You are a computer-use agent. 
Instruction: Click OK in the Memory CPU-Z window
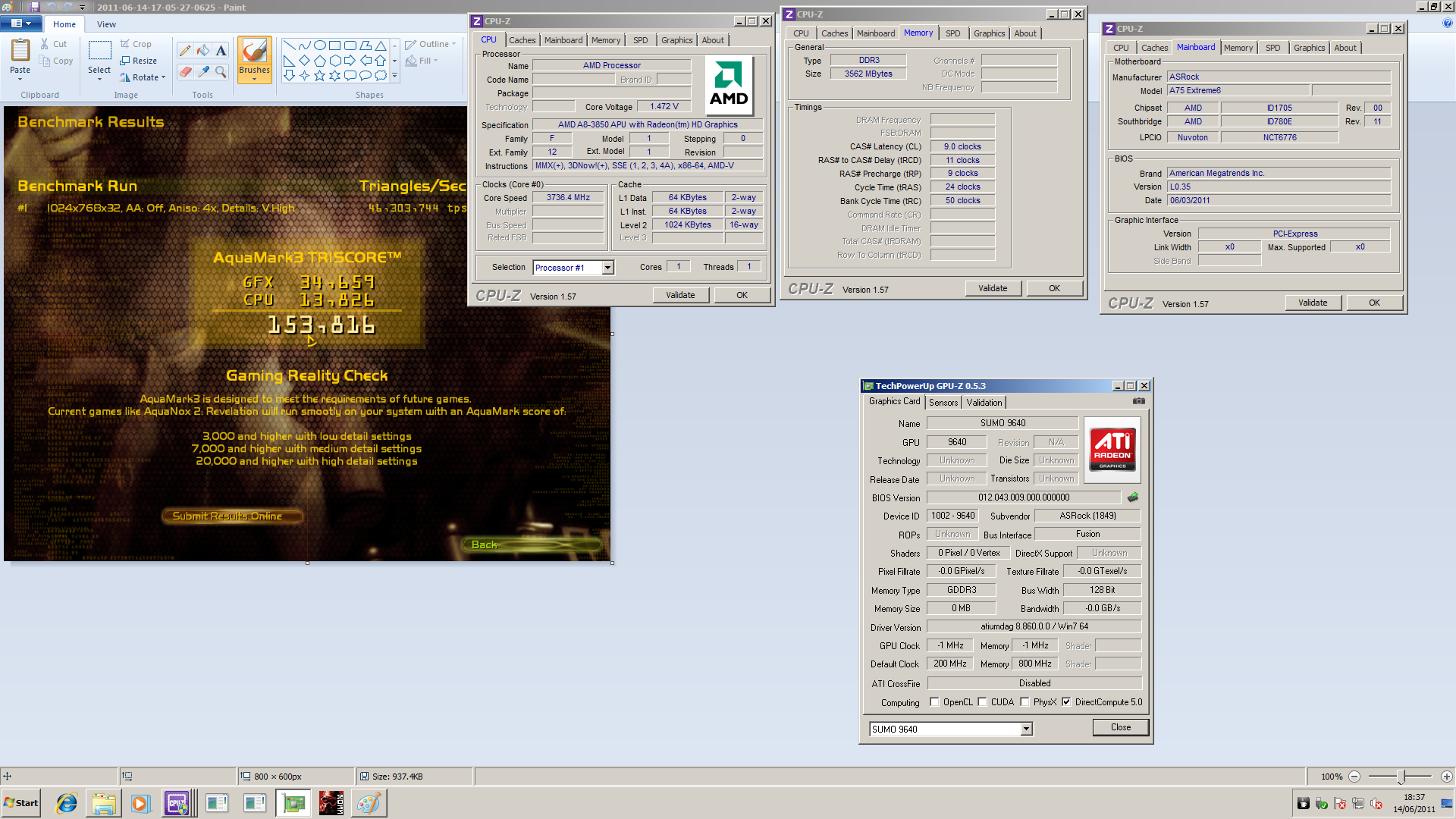(x=1054, y=289)
